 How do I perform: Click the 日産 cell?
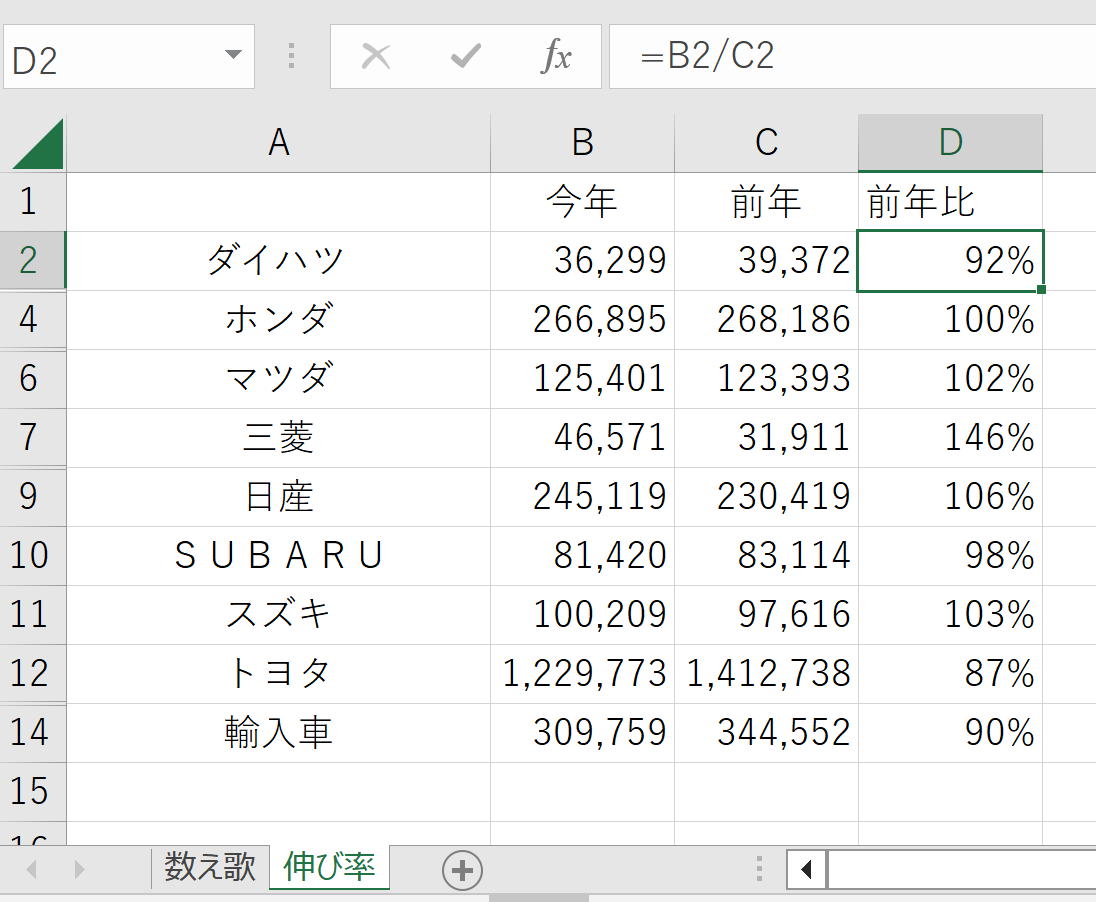(x=278, y=497)
